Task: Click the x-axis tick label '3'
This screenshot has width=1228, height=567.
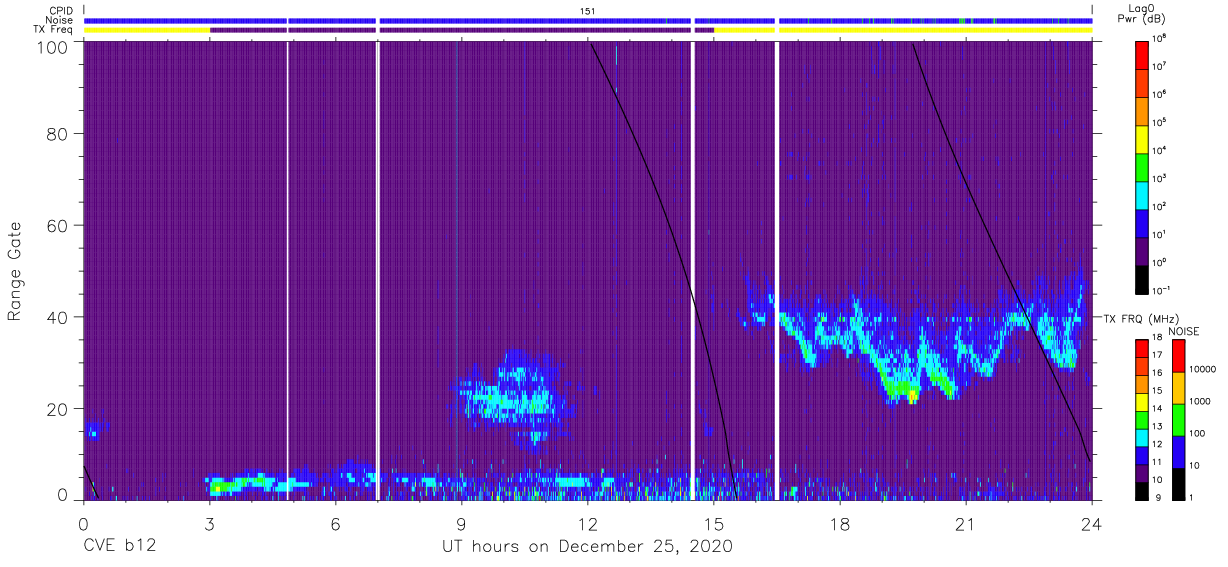Action: click(x=209, y=526)
